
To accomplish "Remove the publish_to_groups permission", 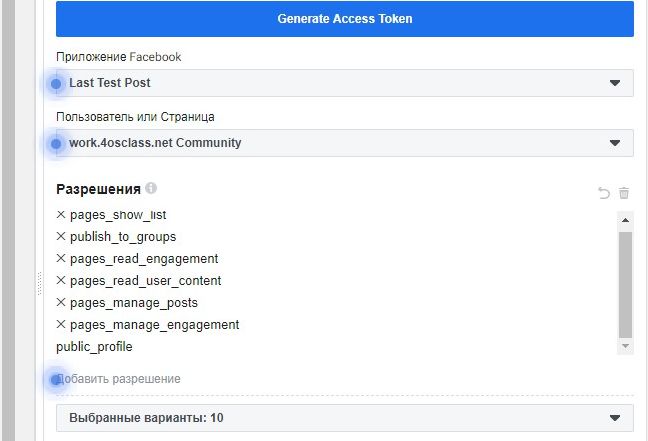I will tap(61, 236).
